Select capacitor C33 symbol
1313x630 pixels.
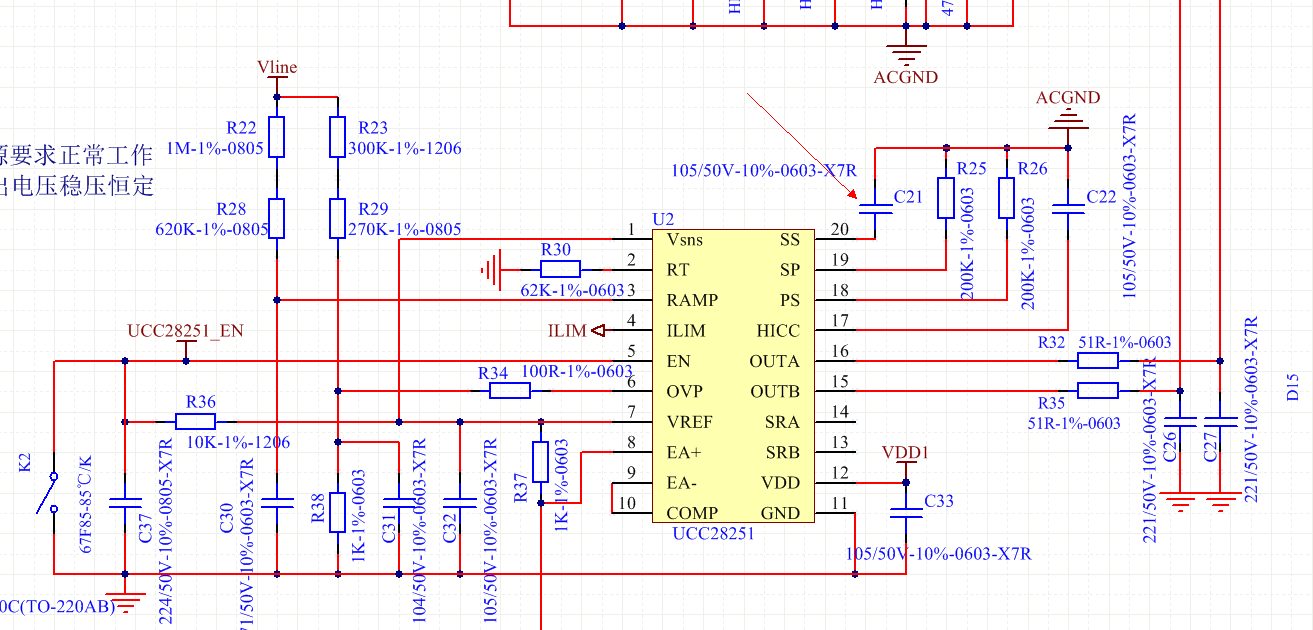pos(906,512)
